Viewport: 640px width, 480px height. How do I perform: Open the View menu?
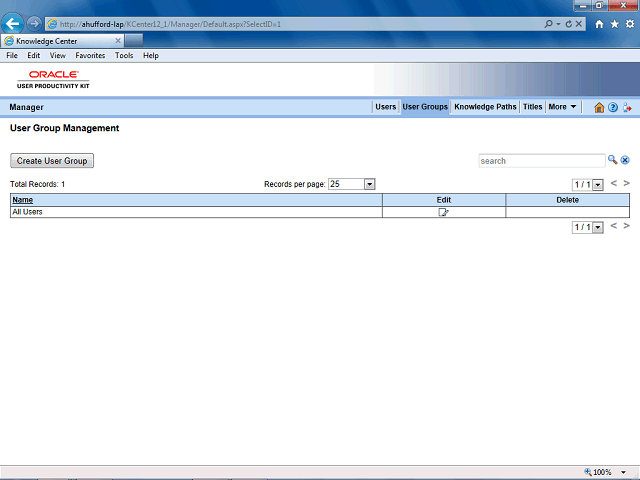[58, 56]
